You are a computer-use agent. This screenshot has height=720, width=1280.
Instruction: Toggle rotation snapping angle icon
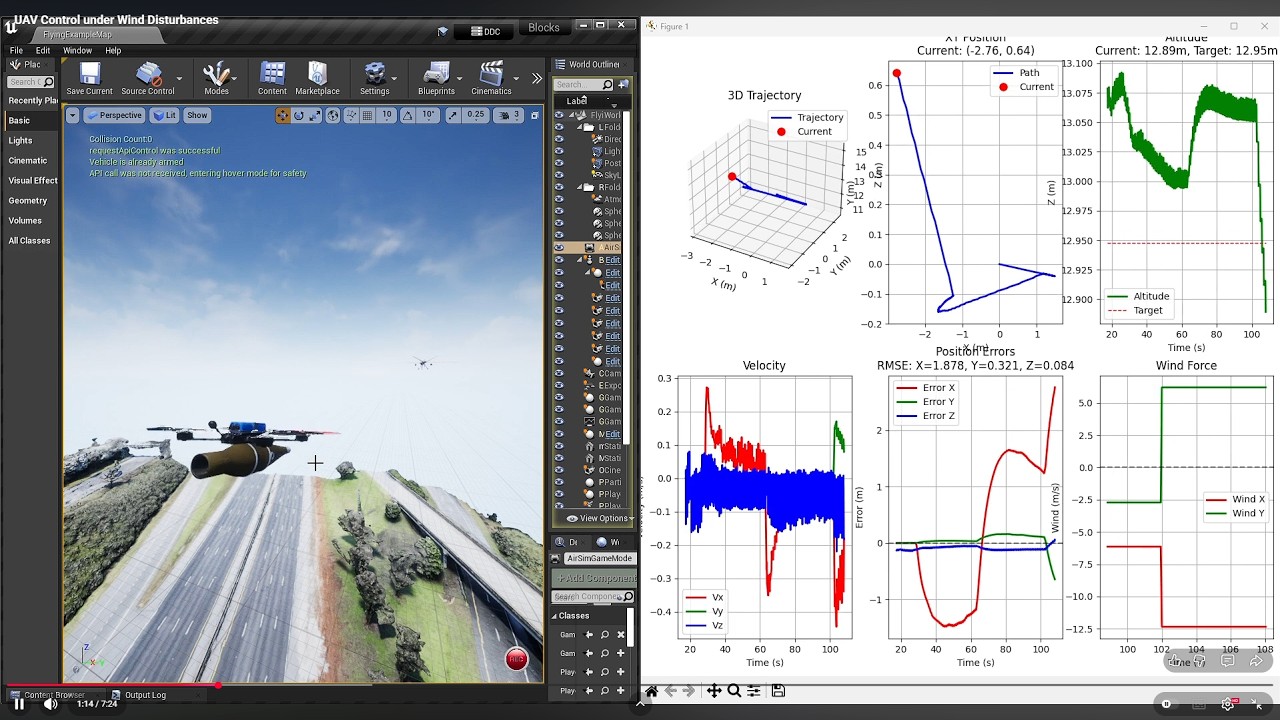tap(409, 115)
